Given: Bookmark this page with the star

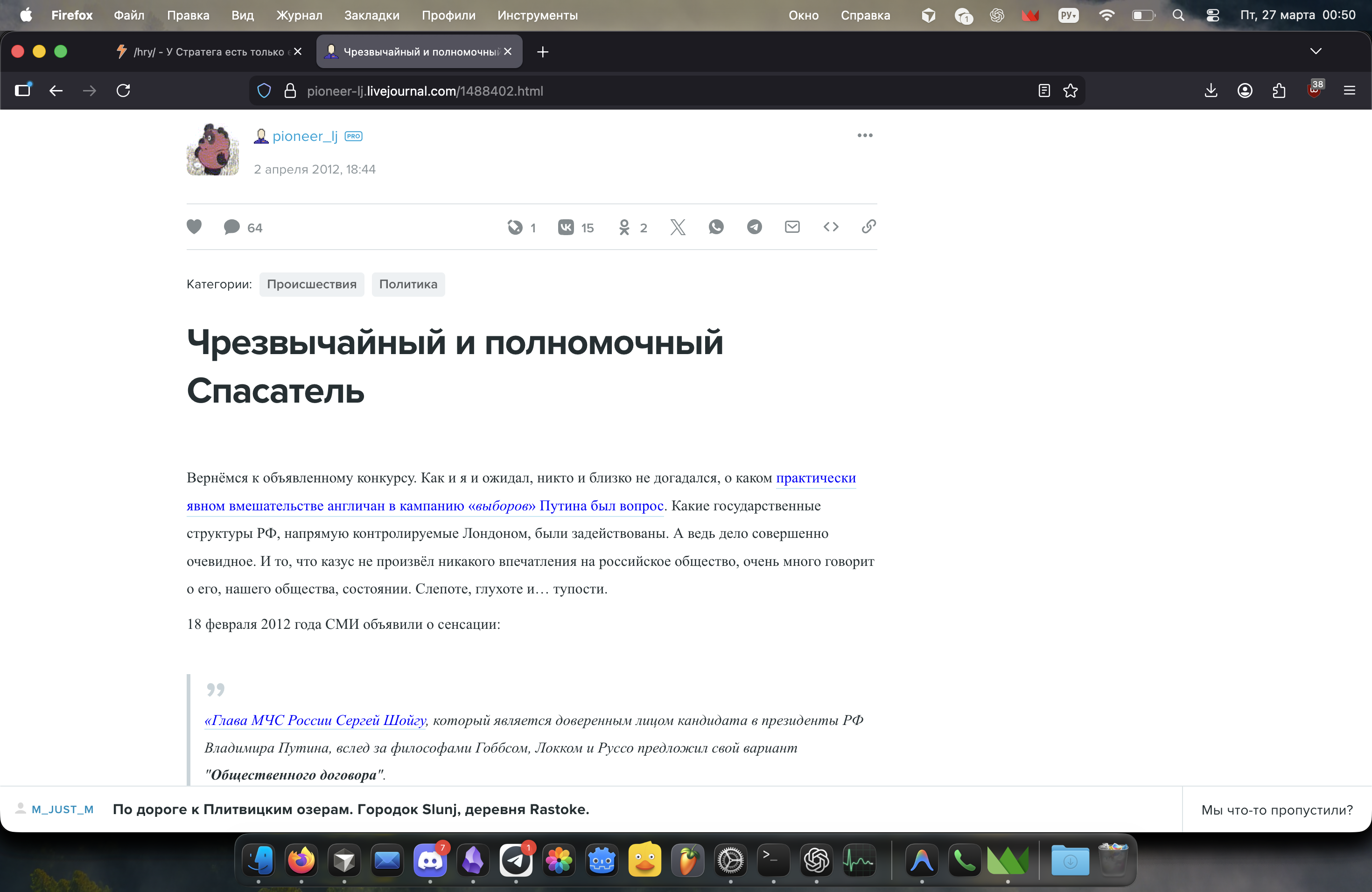Looking at the screenshot, I should pos(1071,91).
